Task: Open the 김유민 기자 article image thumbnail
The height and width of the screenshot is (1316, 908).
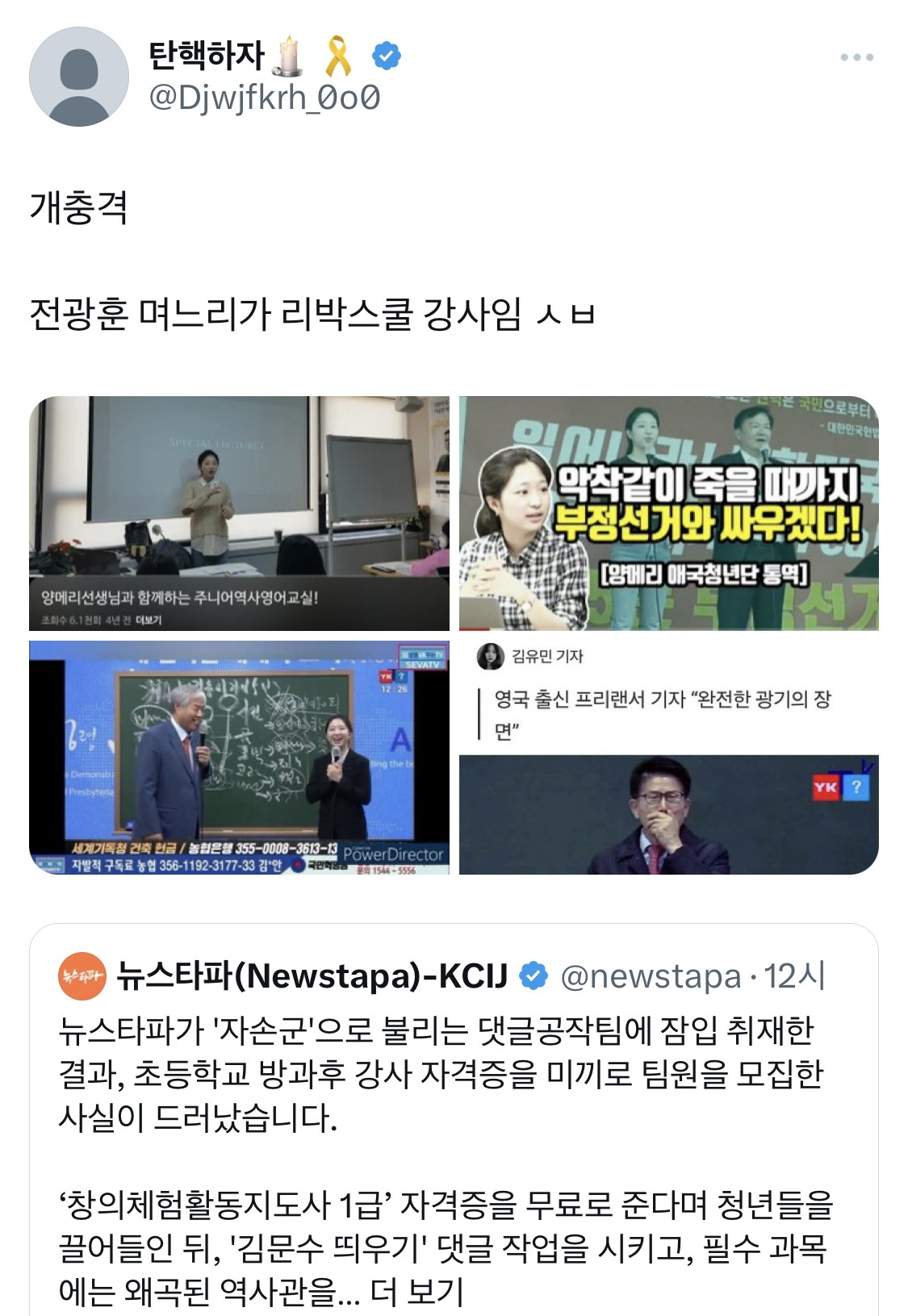Action: [669, 758]
